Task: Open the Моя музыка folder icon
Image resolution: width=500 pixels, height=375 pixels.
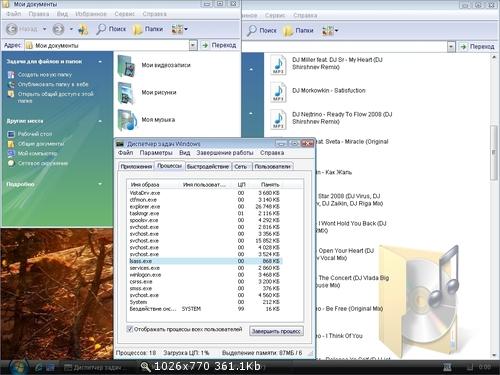Action: coord(127,120)
